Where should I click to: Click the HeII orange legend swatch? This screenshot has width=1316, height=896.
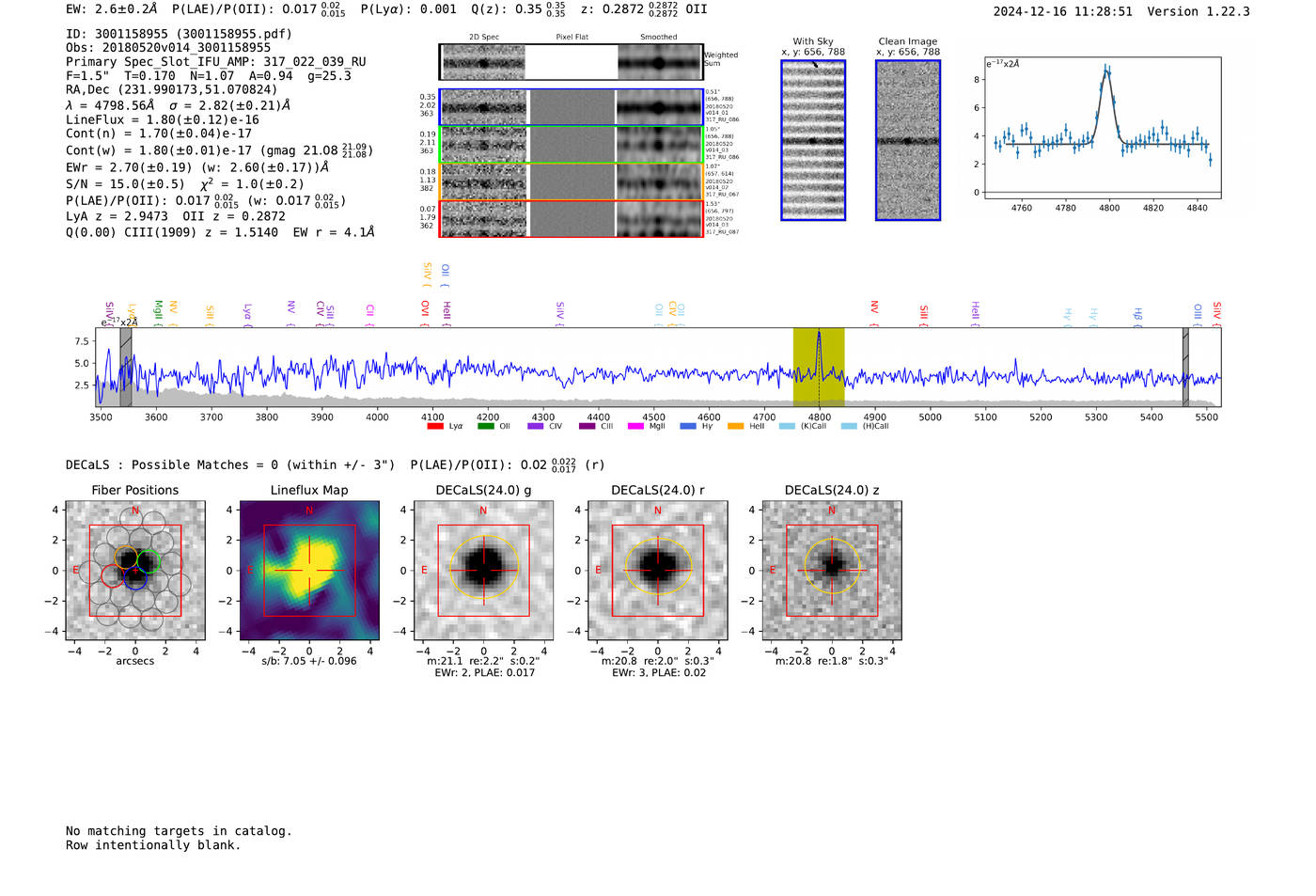point(736,426)
